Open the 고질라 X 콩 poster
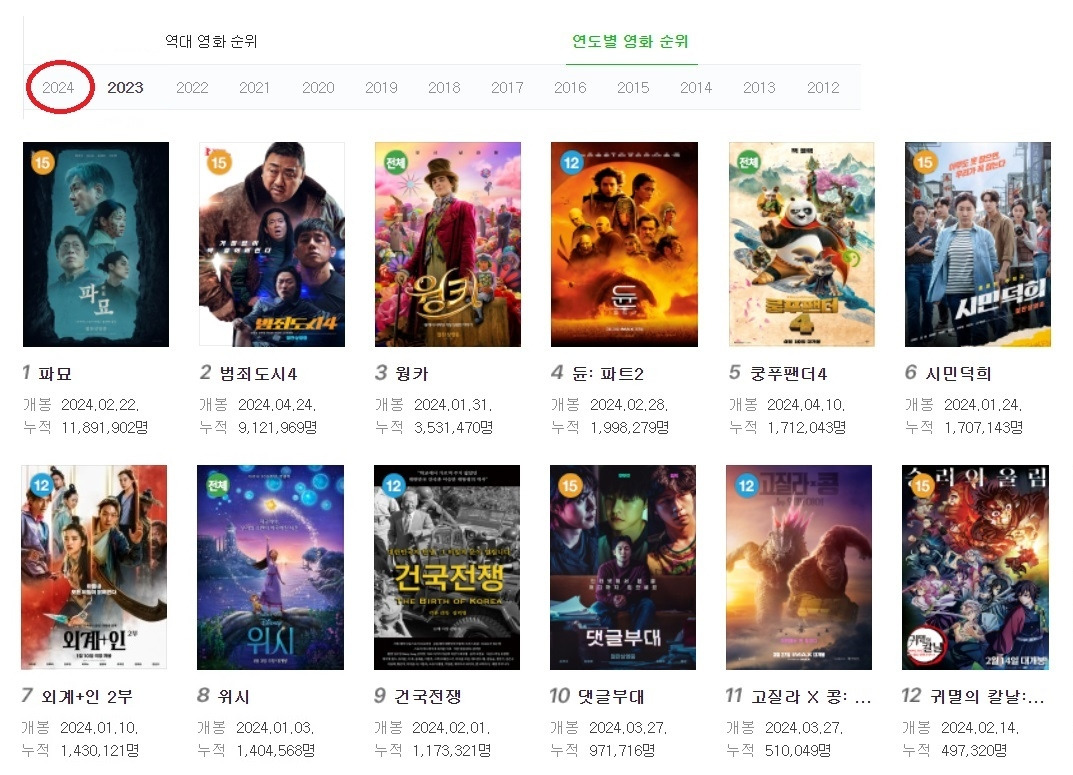The width and height of the screenshot is (1073, 775). pyautogui.click(x=799, y=567)
